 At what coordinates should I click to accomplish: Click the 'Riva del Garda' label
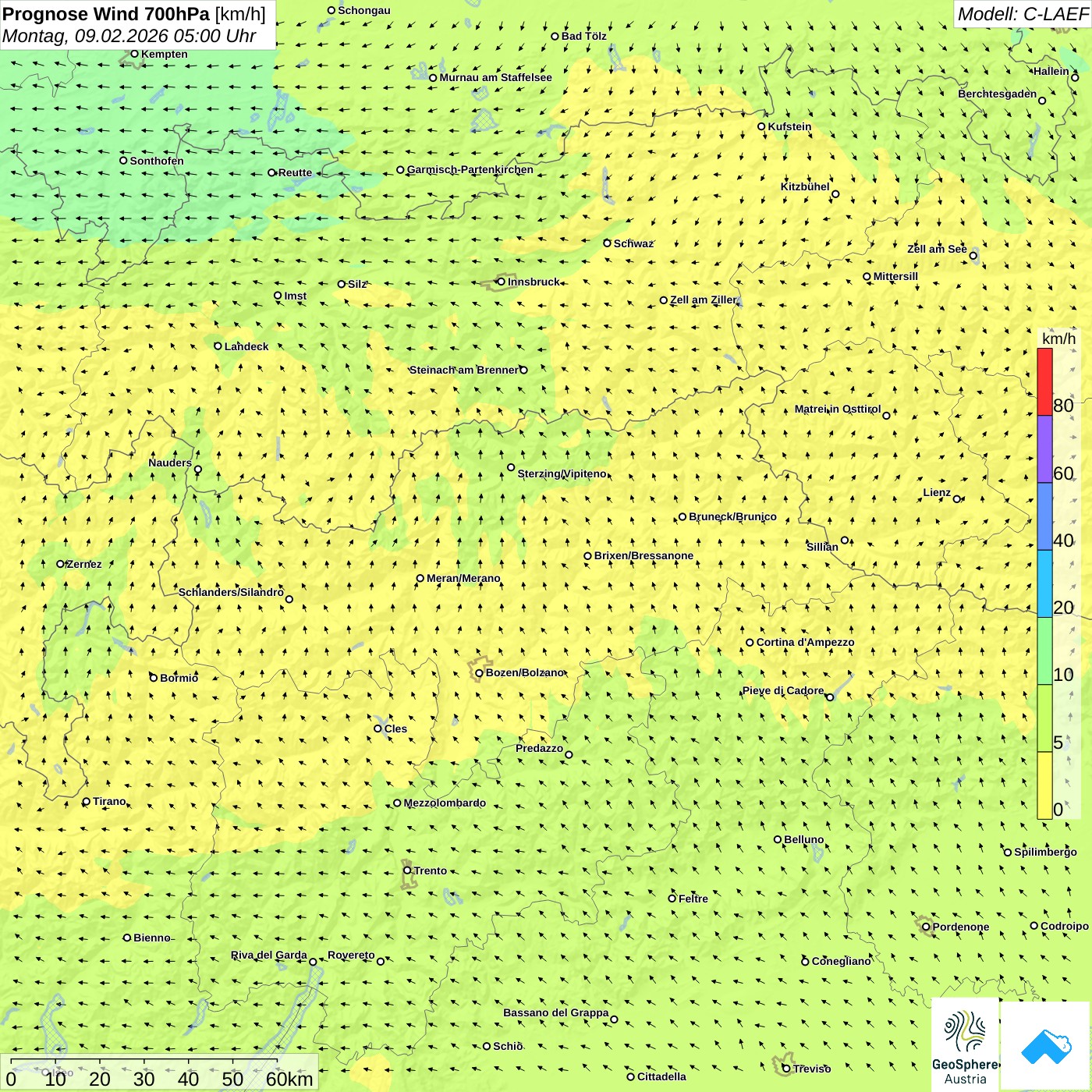tap(268, 955)
